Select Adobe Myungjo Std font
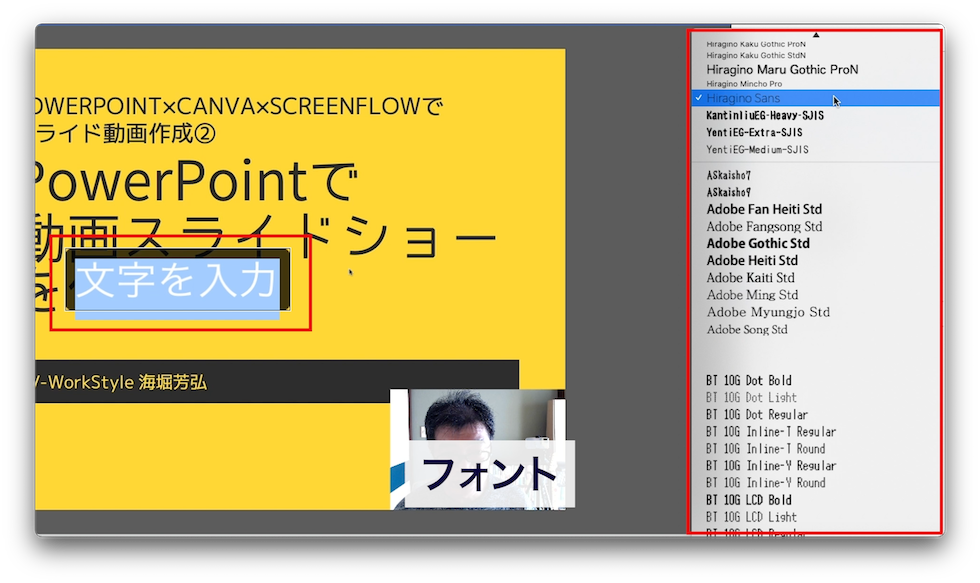980x583 pixels. [767, 312]
